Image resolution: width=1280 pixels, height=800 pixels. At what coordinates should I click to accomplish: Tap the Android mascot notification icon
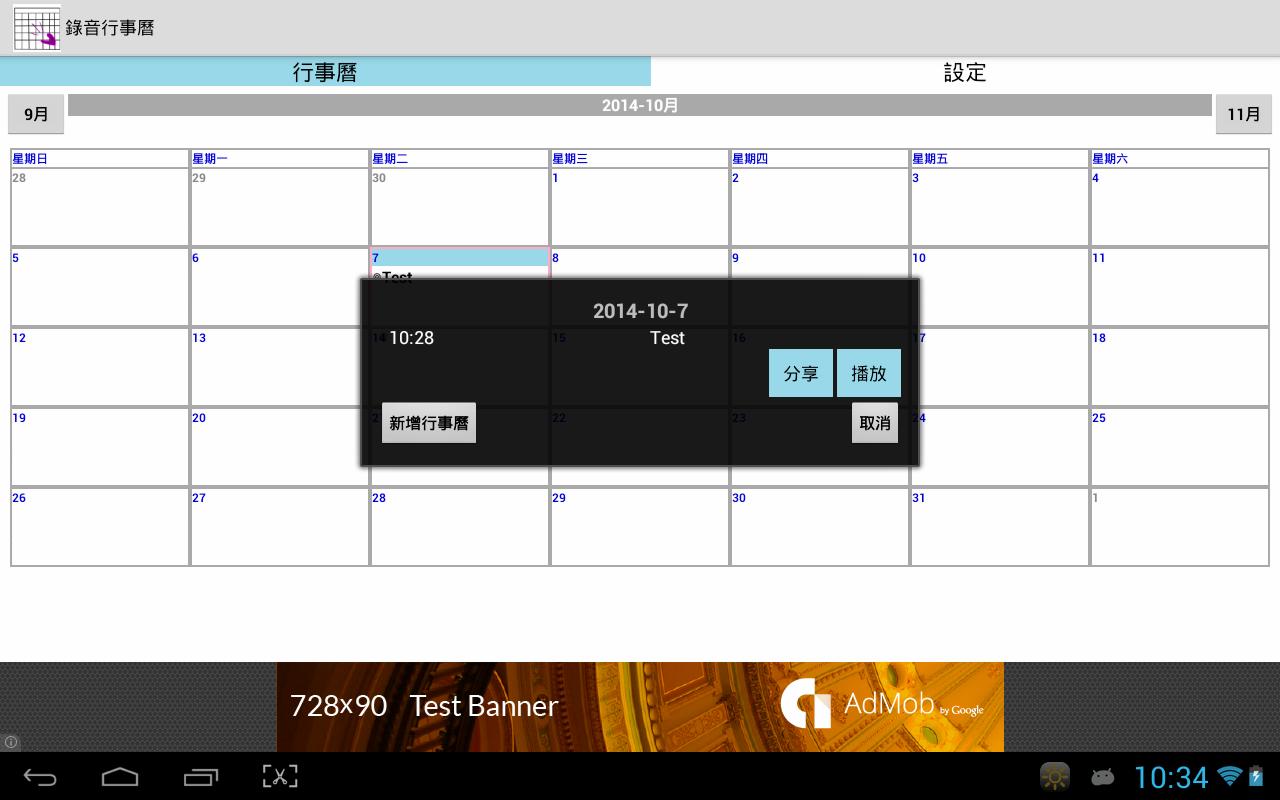coord(1103,776)
